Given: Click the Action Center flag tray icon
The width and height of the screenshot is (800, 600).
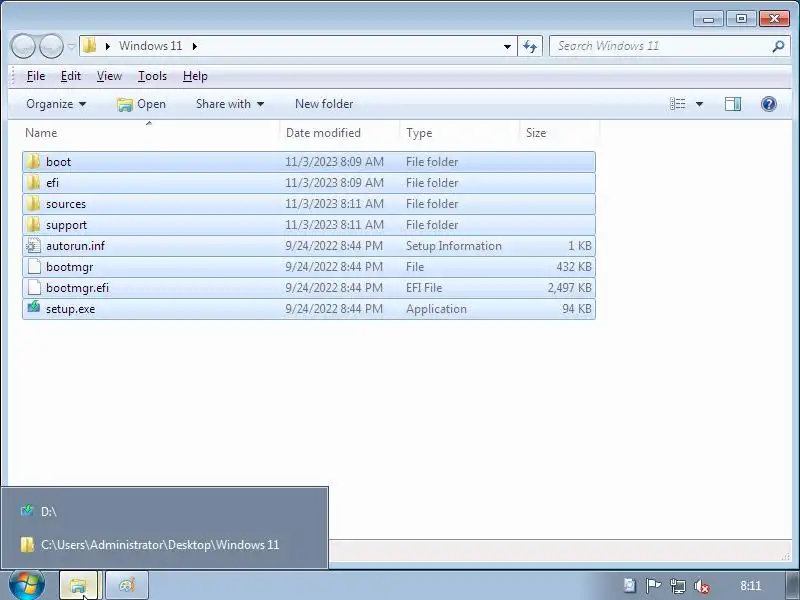Looking at the screenshot, I should [x=653, y=586].
